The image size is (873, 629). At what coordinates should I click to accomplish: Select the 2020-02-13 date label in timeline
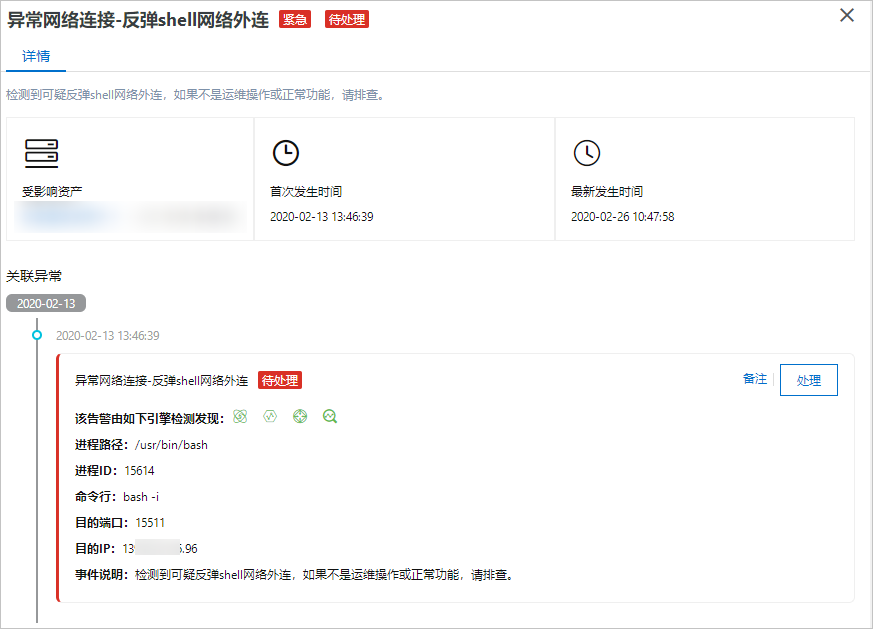[46, 303]
